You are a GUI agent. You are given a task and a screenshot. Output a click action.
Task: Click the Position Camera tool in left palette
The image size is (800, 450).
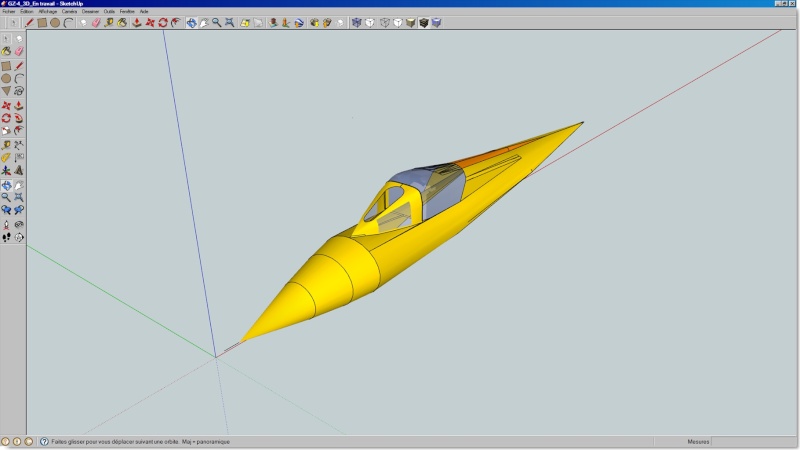tap(6, 224)
